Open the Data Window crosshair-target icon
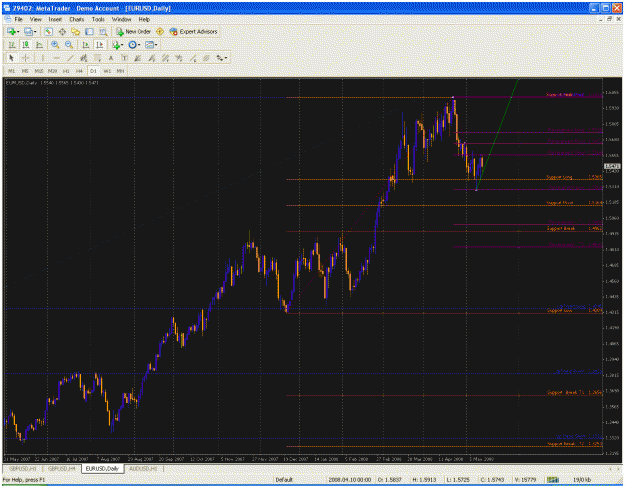625x486 pixels. tap(62, 31)
